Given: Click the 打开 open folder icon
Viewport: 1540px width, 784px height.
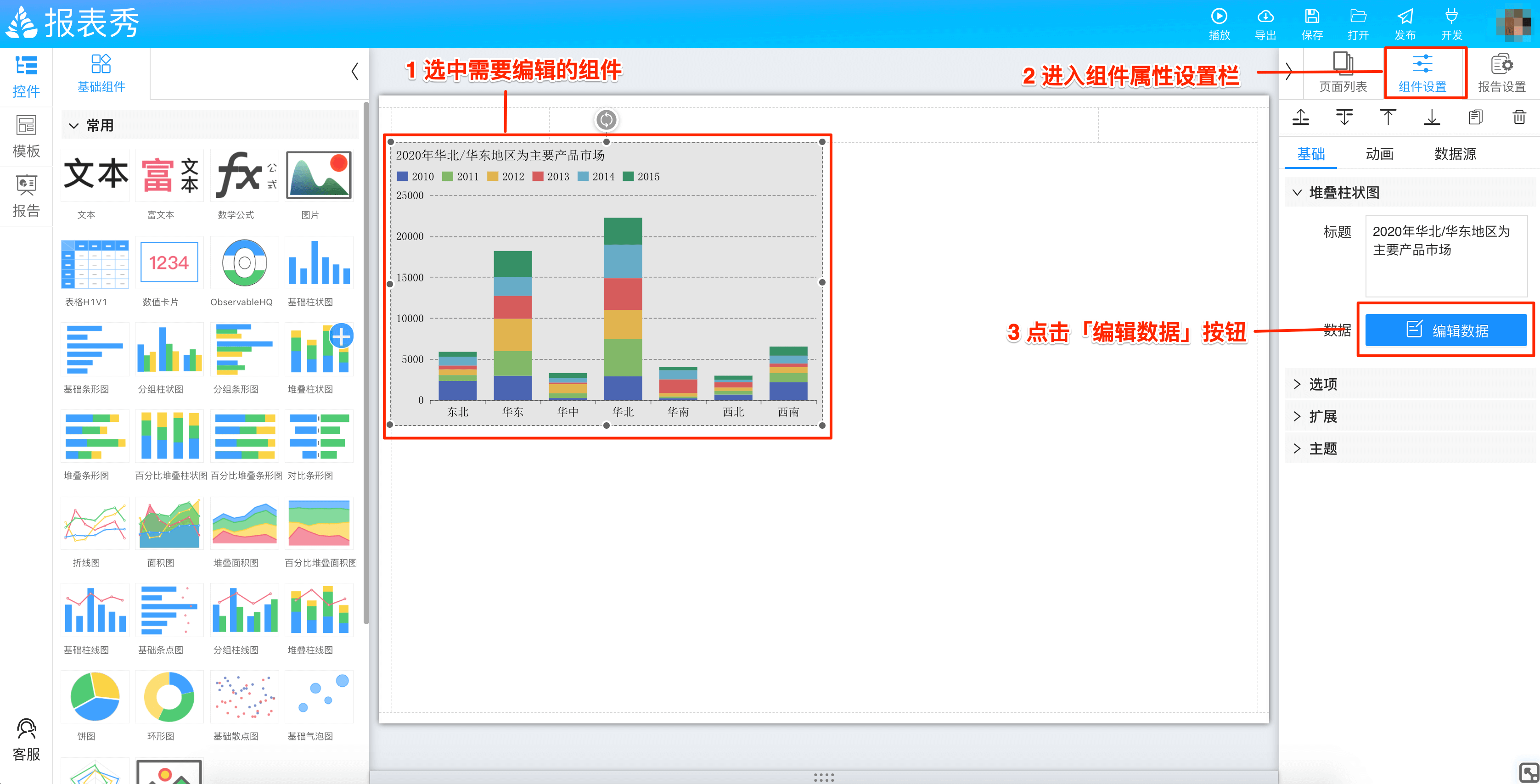Looking at the screenshot, I should coord(1358,16).
